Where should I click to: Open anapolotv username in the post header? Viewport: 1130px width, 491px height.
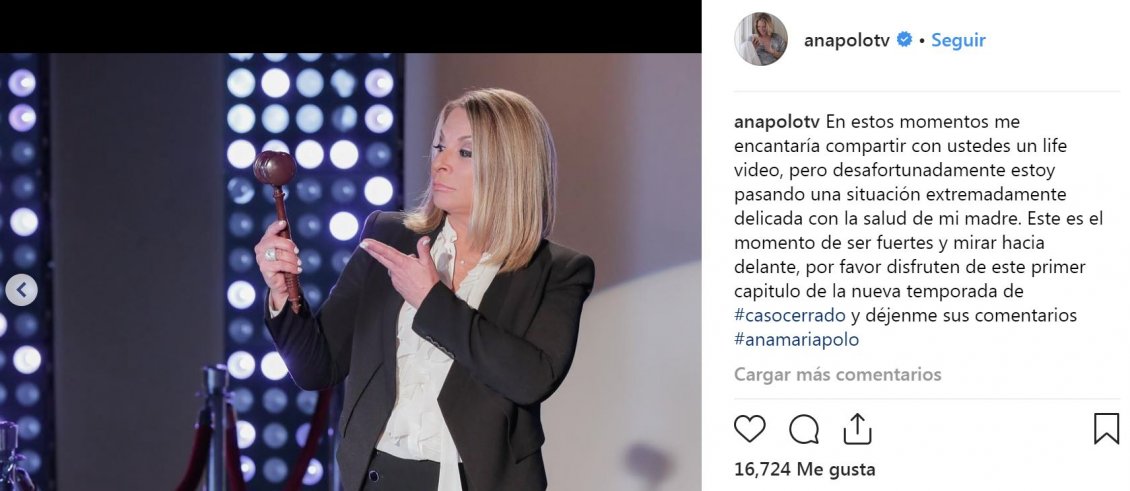(x=847, y=40)
